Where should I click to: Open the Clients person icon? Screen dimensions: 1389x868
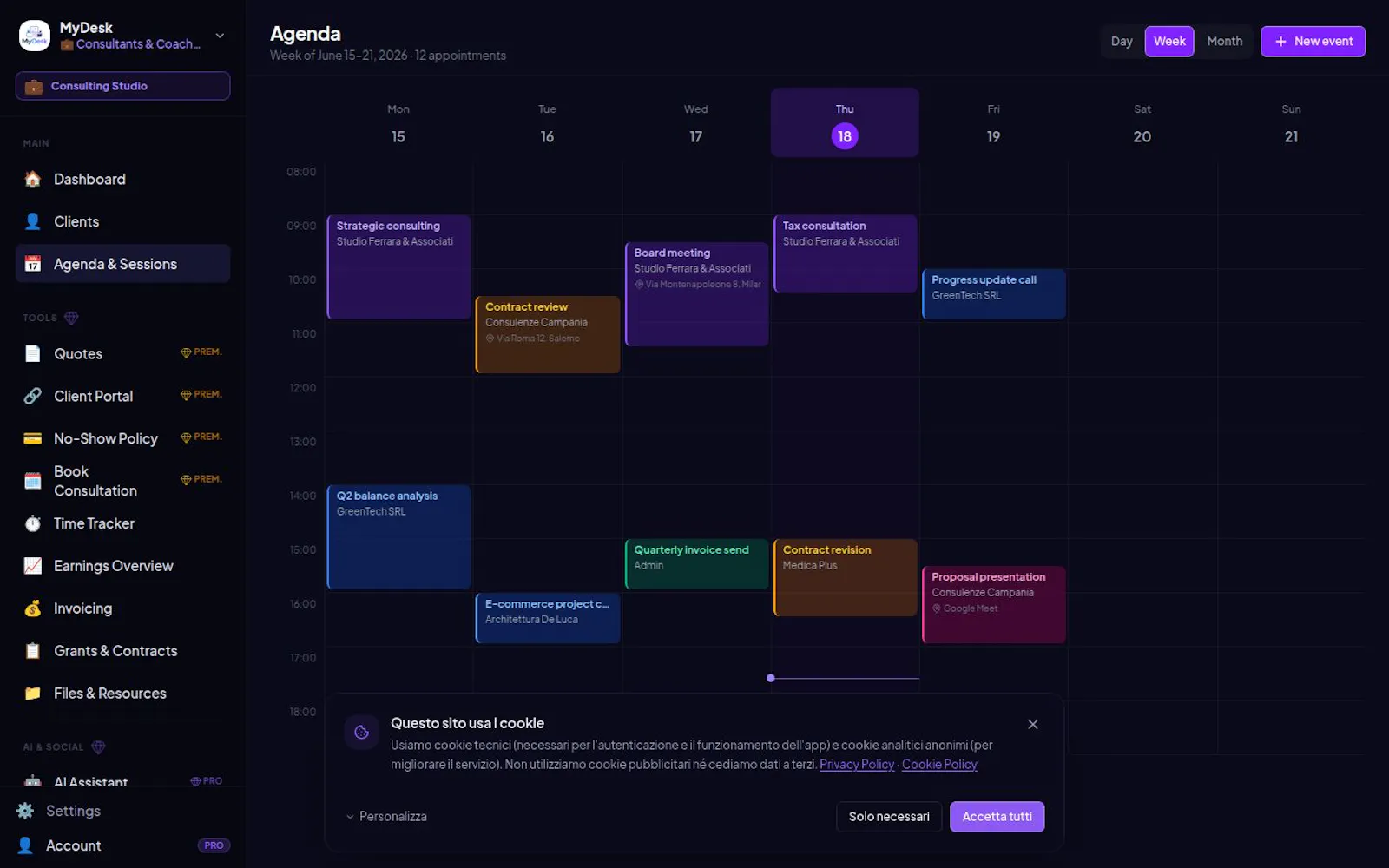pos(33,221)
